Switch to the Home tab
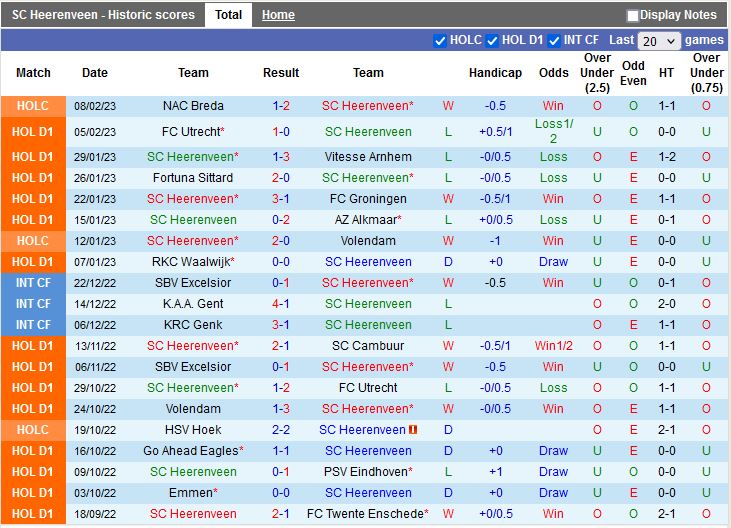The height and width of the screenshot is (528, 731). pyautogui.click(x=278, y=15)
